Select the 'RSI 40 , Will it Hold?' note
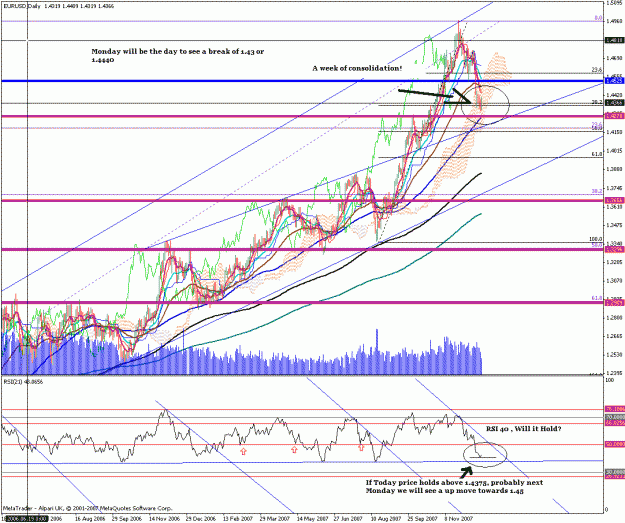 coord(523,429)
